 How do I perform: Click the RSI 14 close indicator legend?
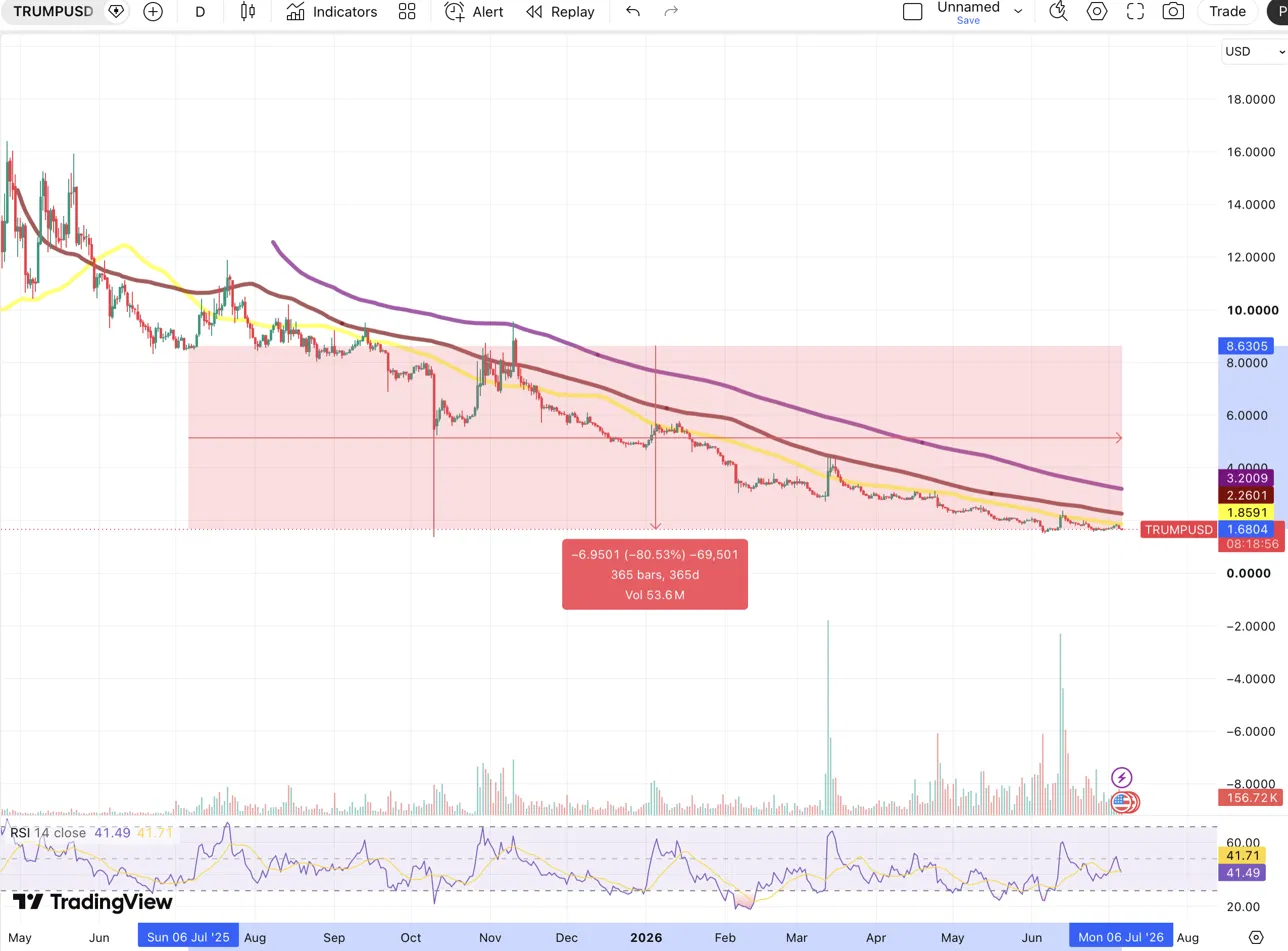[x=48, y=832]
